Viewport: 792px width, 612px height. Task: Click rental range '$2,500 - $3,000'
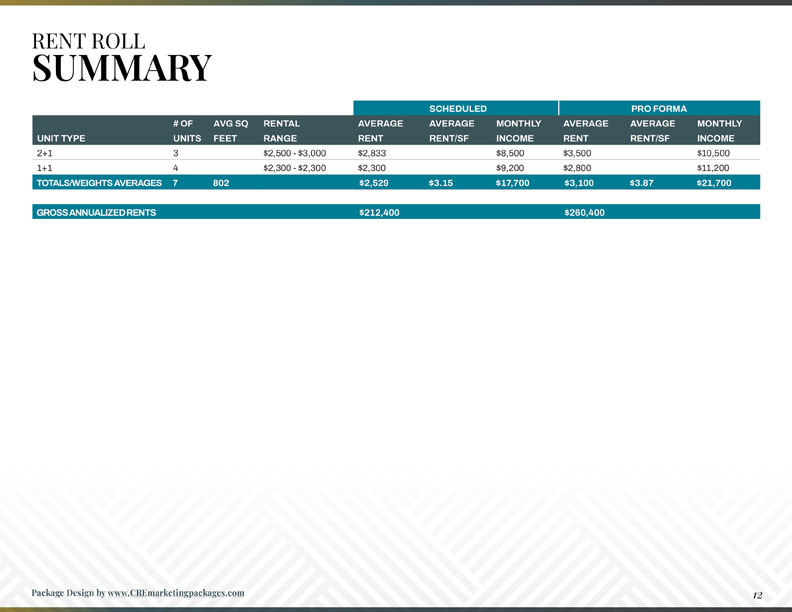294,153
